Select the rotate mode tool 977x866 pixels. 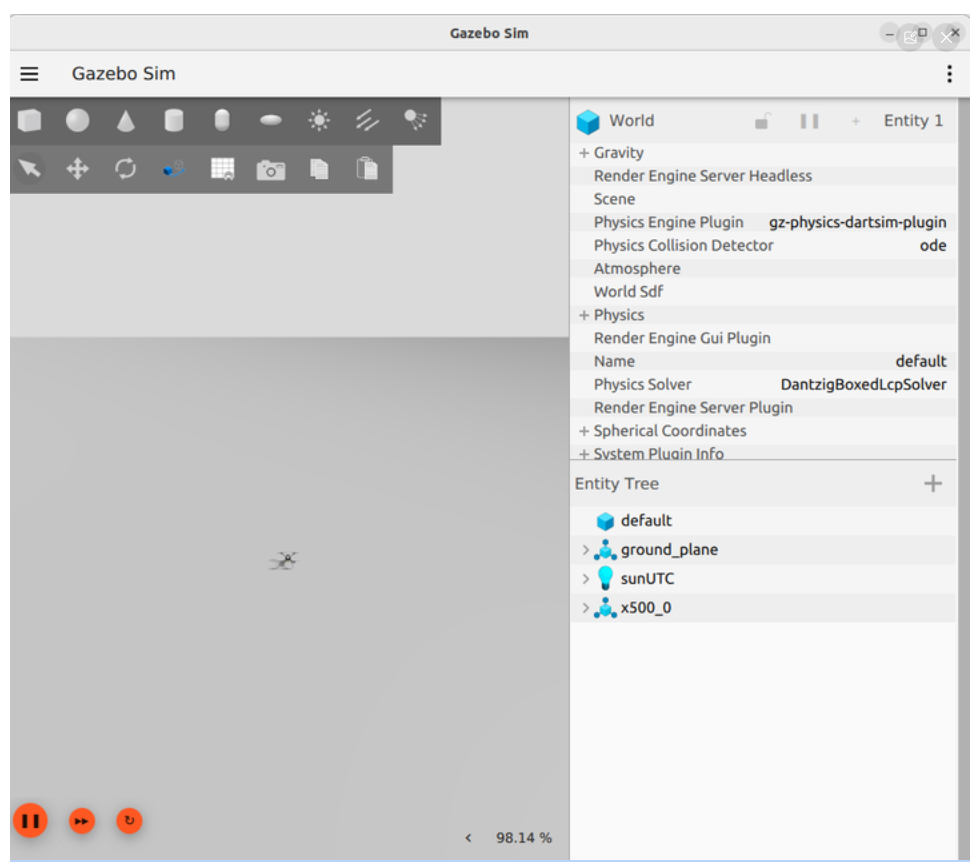tap(126, 169)
